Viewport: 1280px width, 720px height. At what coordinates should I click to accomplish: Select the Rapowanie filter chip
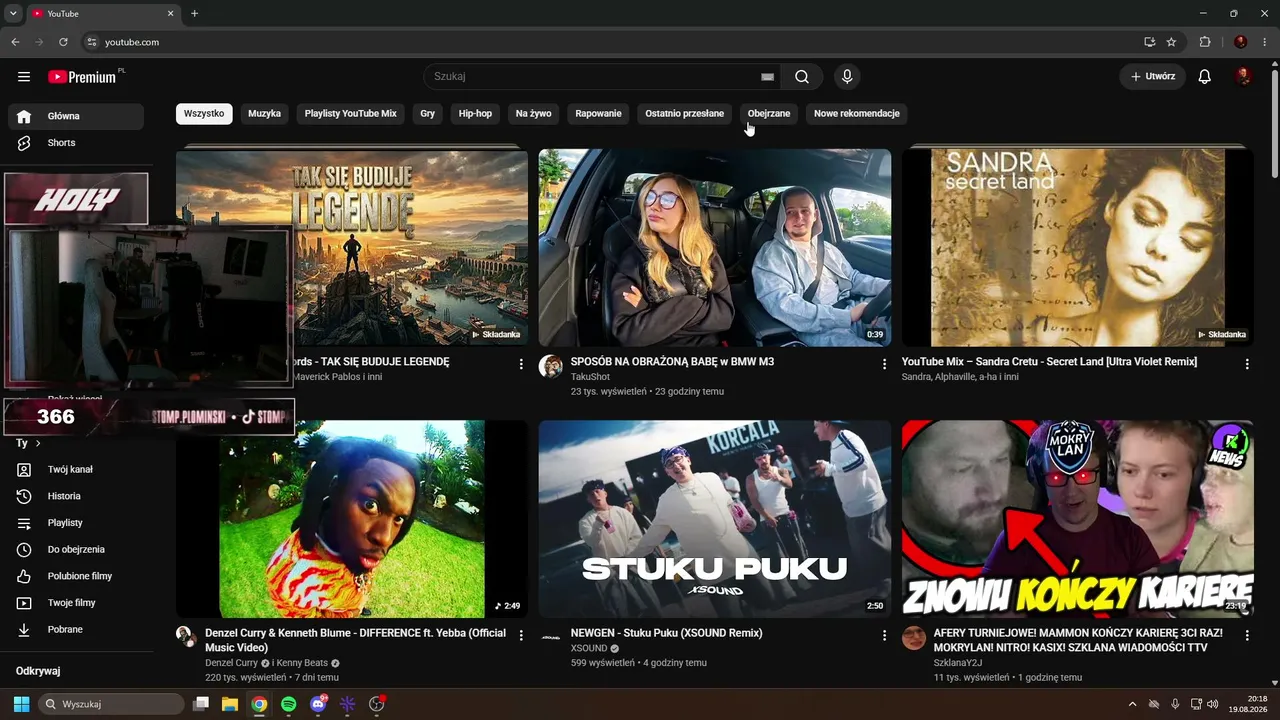(599, 114)
